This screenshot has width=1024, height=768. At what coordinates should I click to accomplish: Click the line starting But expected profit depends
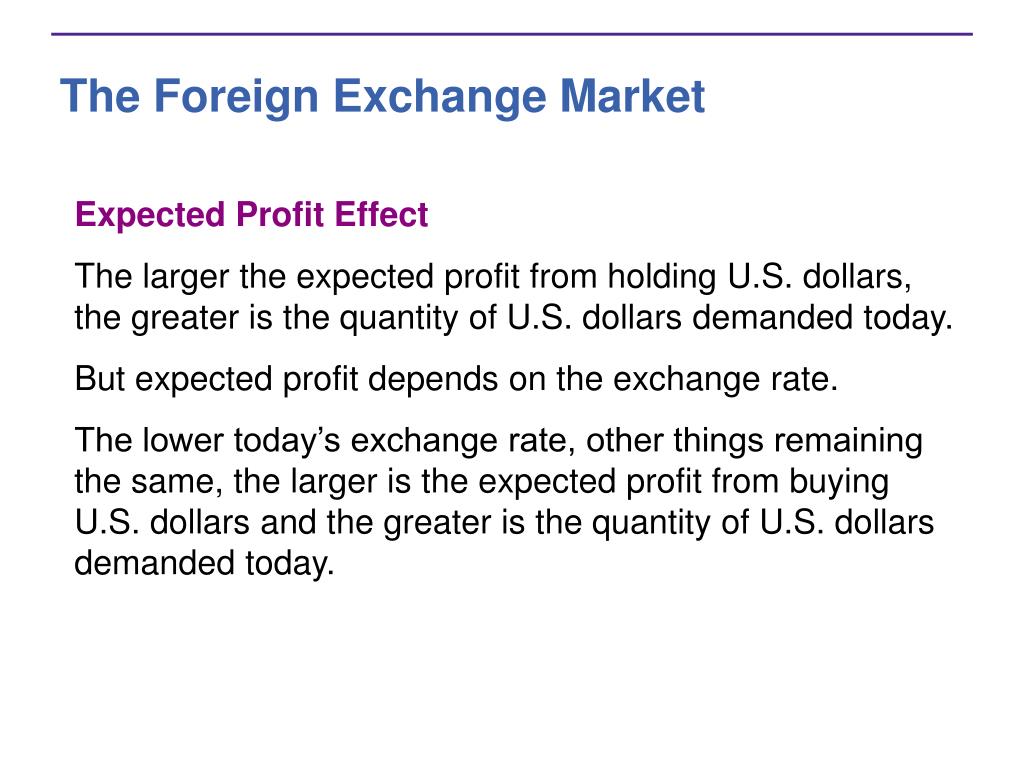[456, 379]
